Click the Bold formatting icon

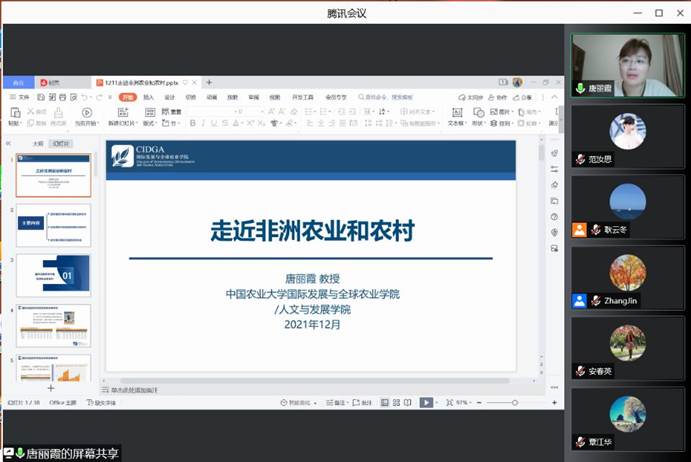click(x=191, y=123)
